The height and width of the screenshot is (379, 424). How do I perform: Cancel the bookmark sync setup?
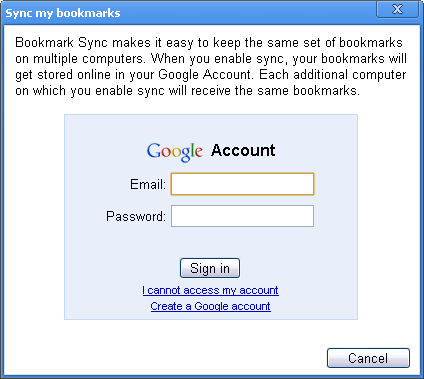(x=368, y=358)
